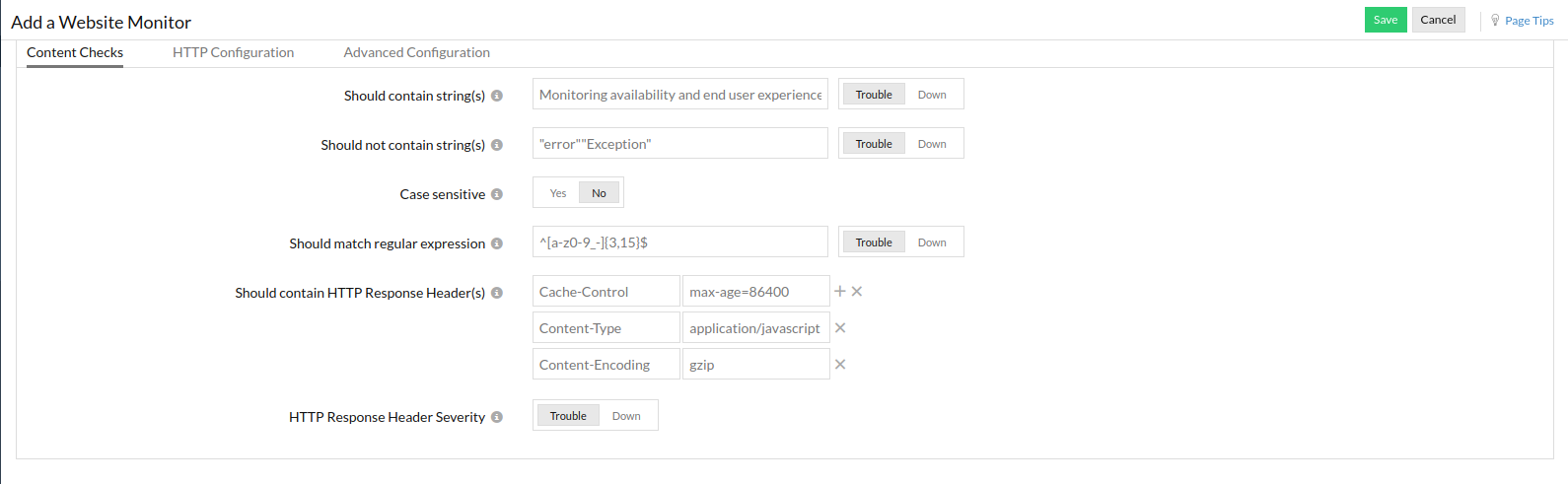
Task: Click info icon beside Should not contain string(s)
Action: [x=497, y=145]
